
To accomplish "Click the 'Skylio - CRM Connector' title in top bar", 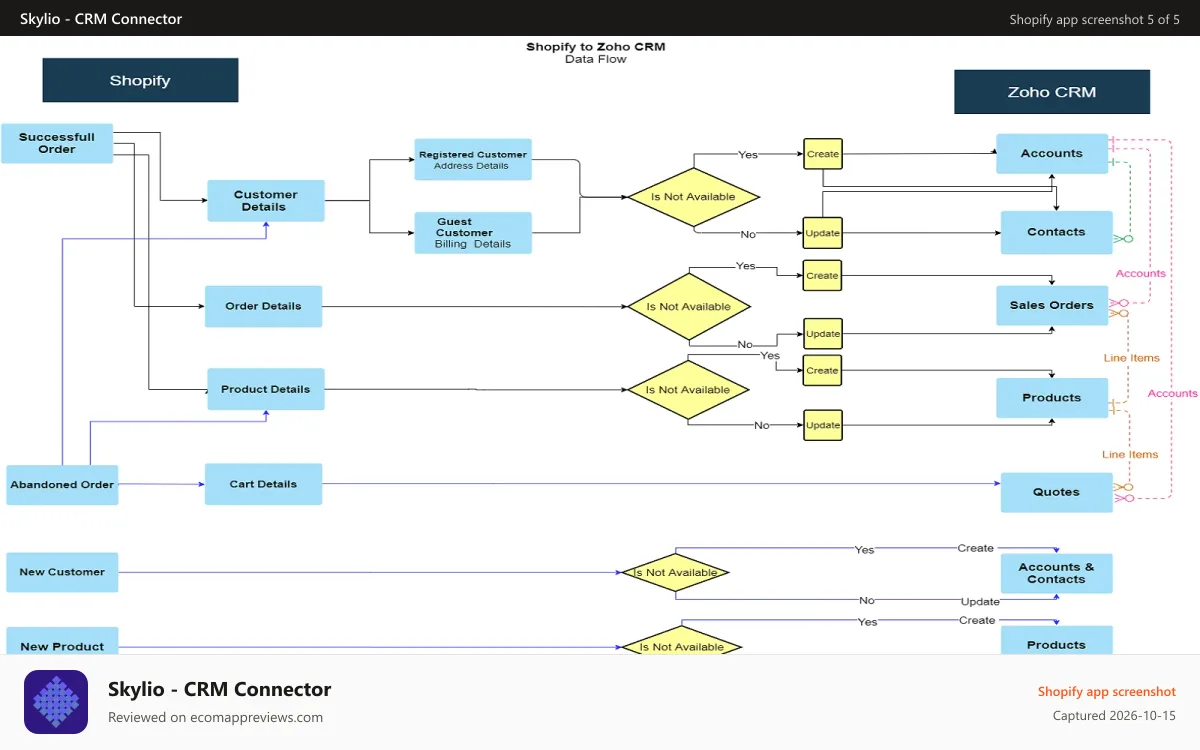I will coord(101,19).
